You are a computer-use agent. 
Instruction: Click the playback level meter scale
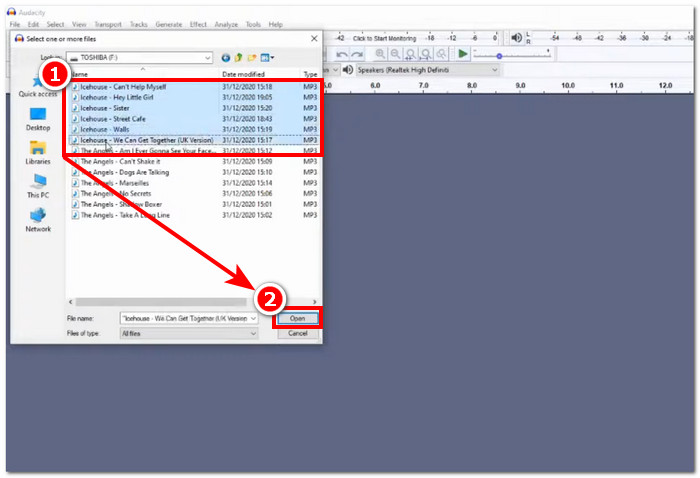coord(614,38)
